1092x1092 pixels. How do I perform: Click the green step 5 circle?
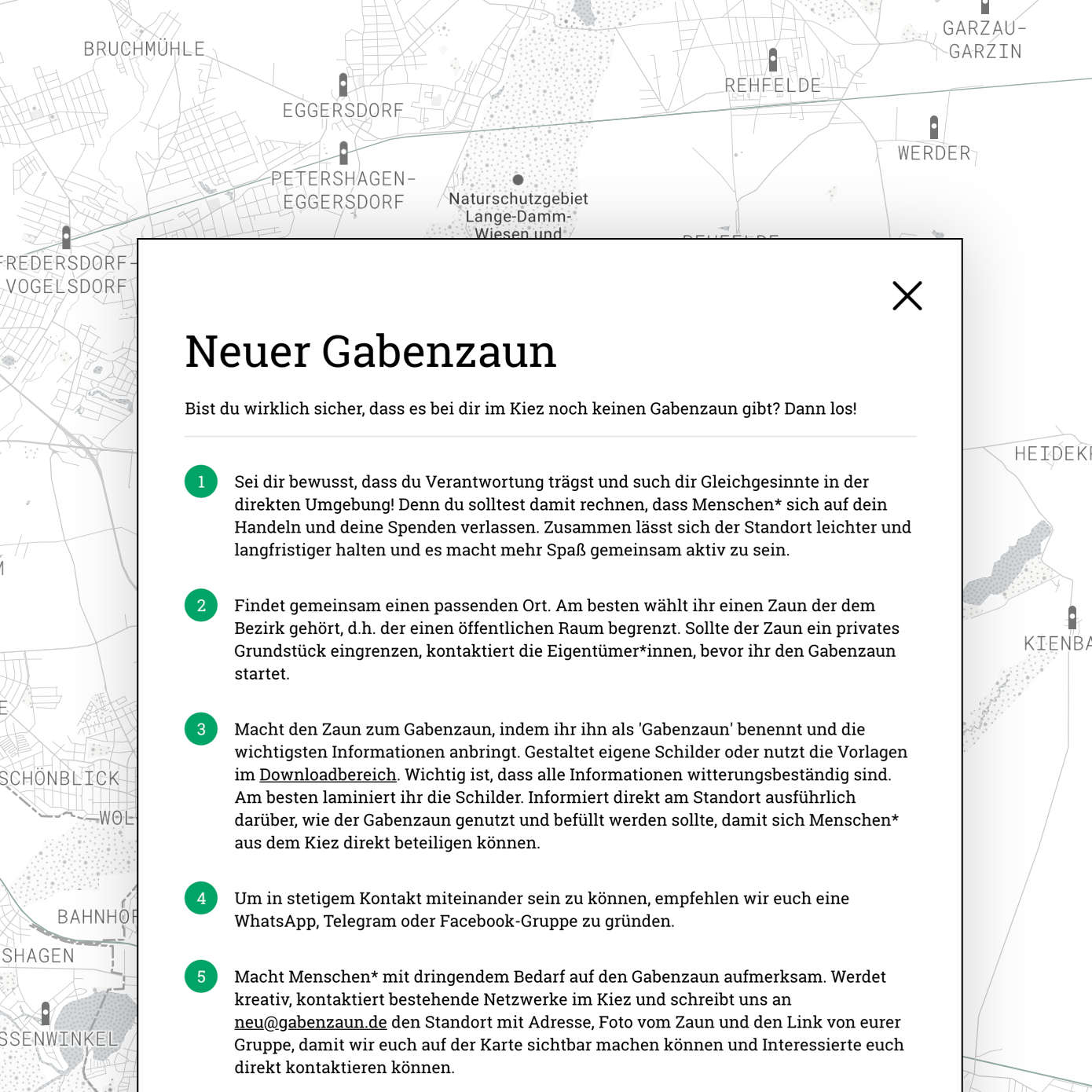click(x=201, y=977)
